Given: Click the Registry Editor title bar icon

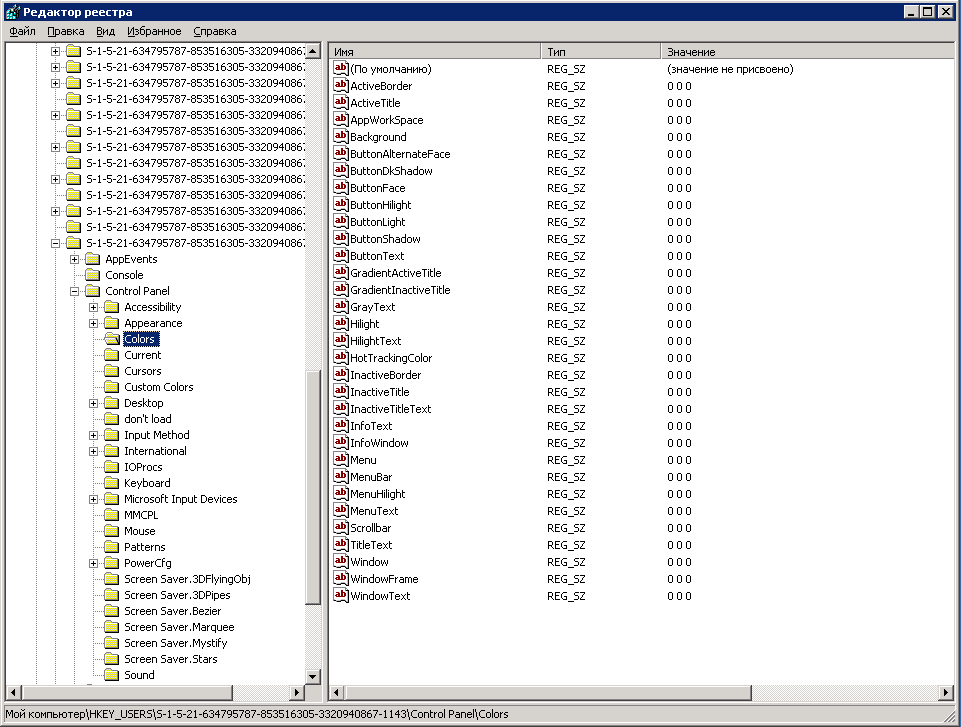Looking at the screenshot, I should click(x=12, y=12).
